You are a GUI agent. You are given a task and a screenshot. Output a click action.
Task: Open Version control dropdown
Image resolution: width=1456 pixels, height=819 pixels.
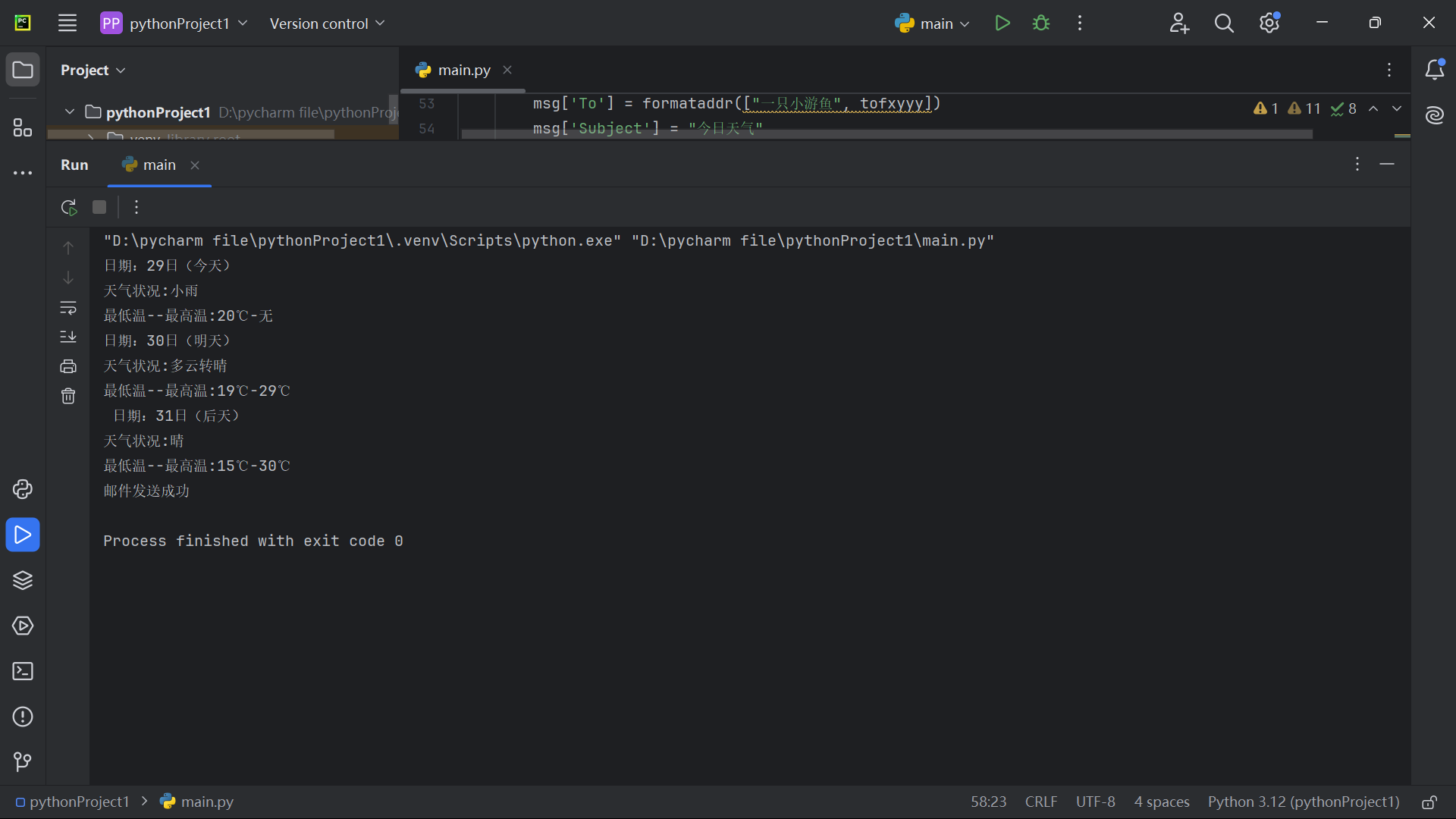327,24
